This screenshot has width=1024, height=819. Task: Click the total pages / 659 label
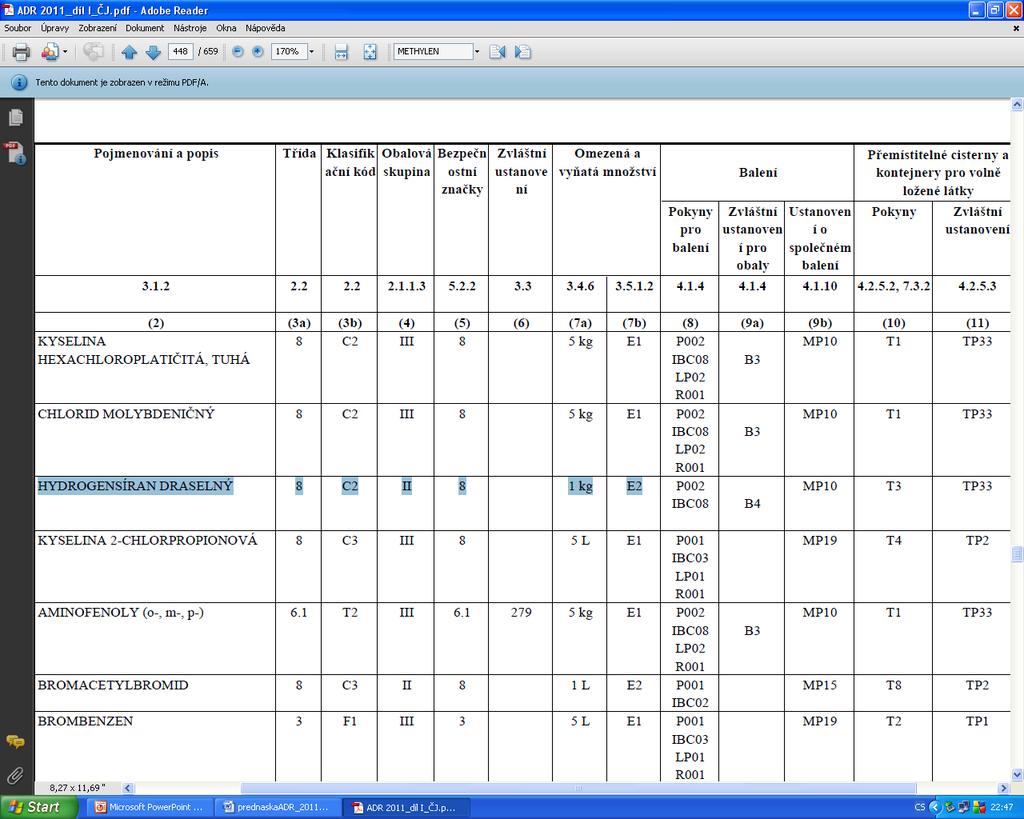click(208, 51)
